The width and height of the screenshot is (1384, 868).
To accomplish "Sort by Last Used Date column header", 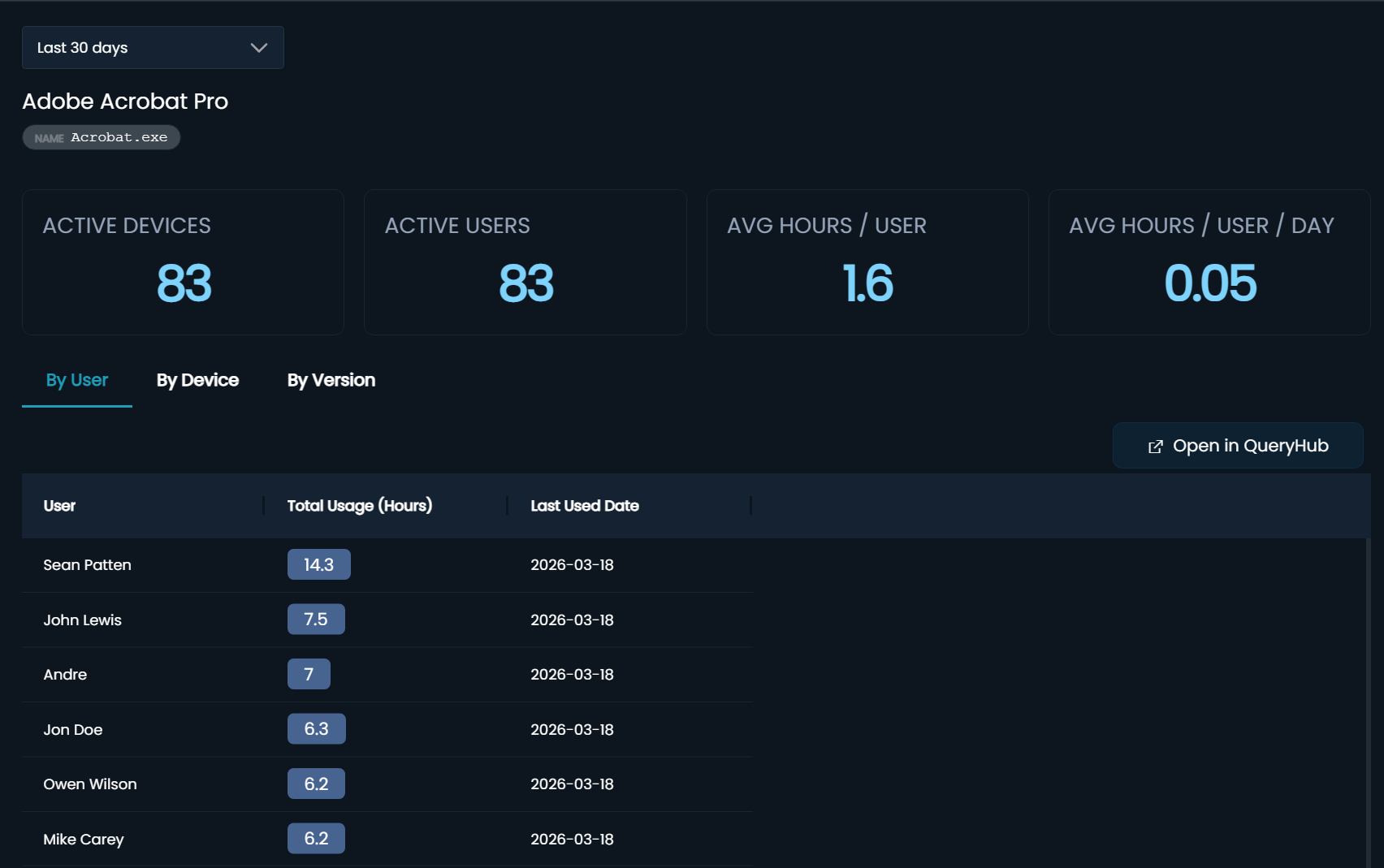I will tap(585, 506).
